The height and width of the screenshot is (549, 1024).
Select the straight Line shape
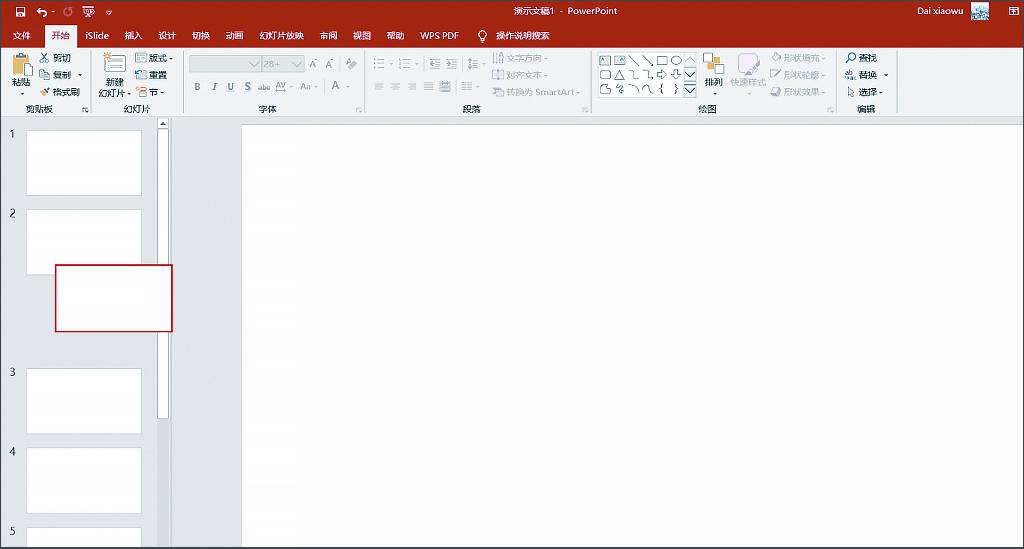633,61
